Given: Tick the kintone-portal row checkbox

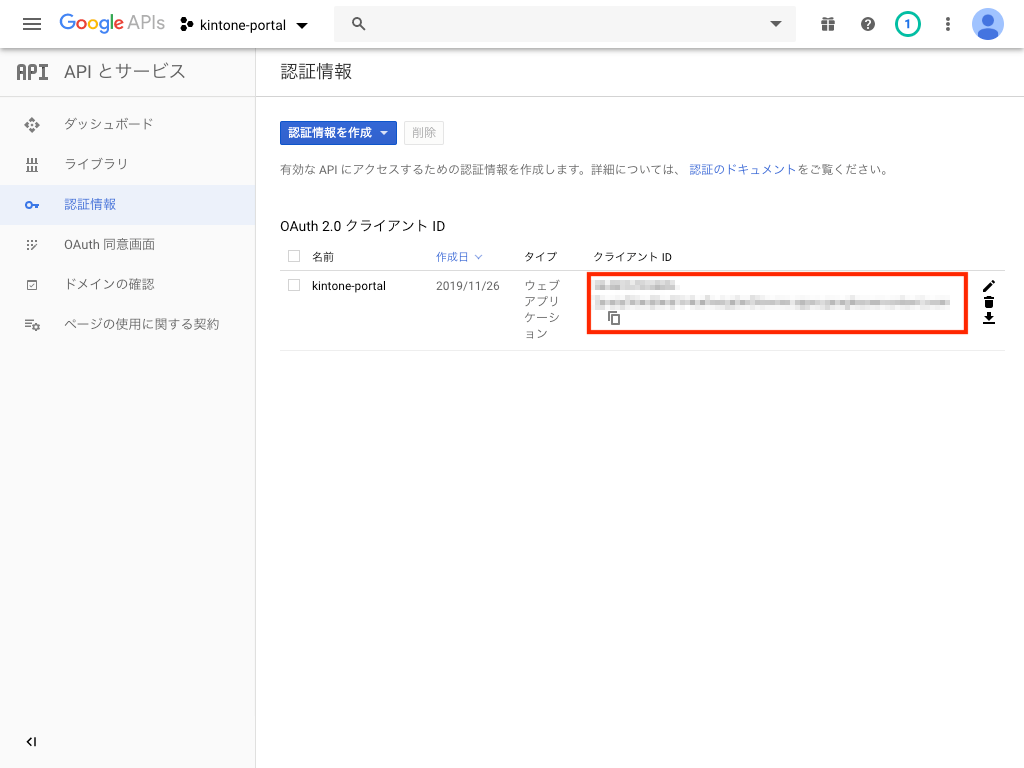Looking at the screenshot, I should pyautogui.click(x=294, y=285).
